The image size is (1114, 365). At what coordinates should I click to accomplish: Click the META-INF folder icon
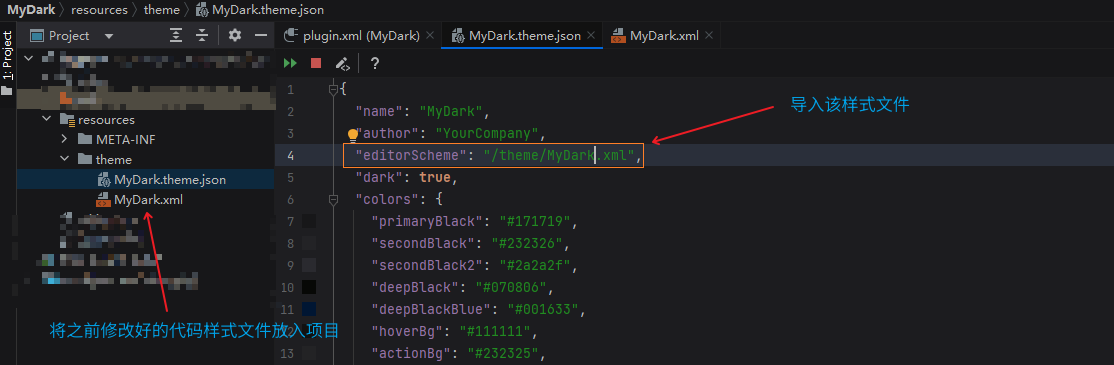click(85, 139)
